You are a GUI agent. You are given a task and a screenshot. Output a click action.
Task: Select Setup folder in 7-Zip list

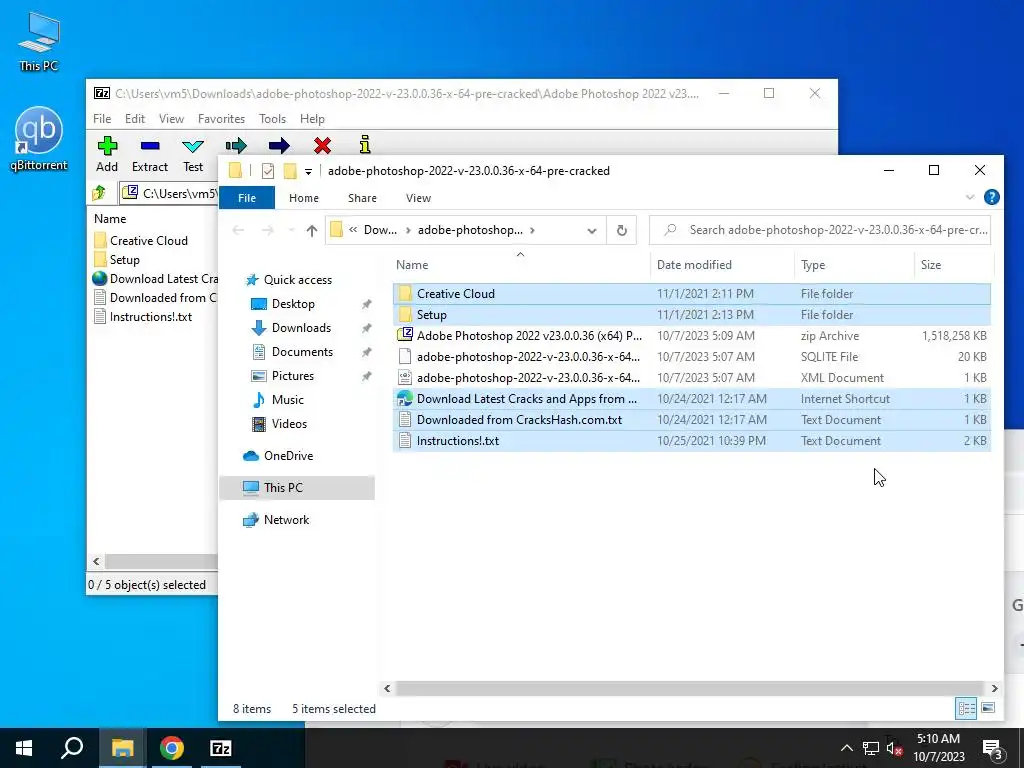pyautogui.click(x=124, y=259)
